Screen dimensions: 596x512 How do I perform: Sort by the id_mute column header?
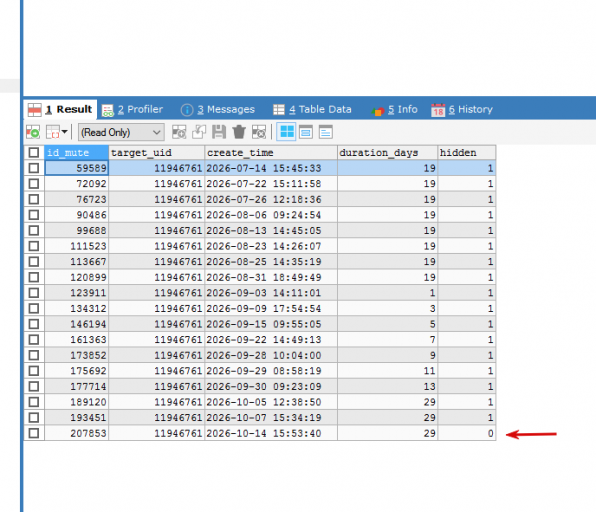tap(76, 153)
